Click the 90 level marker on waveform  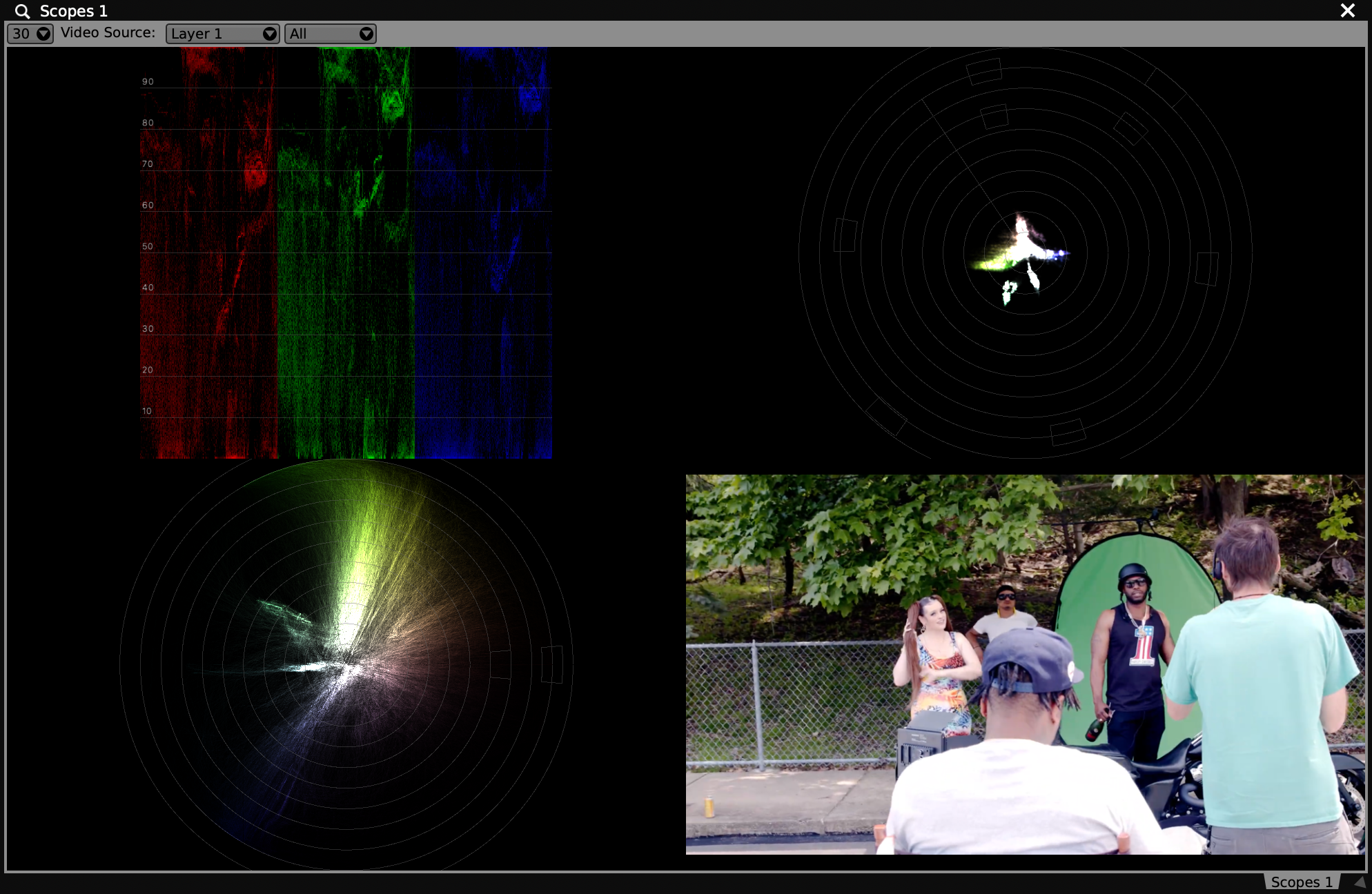pyautogui.click(x=148, y=81)
